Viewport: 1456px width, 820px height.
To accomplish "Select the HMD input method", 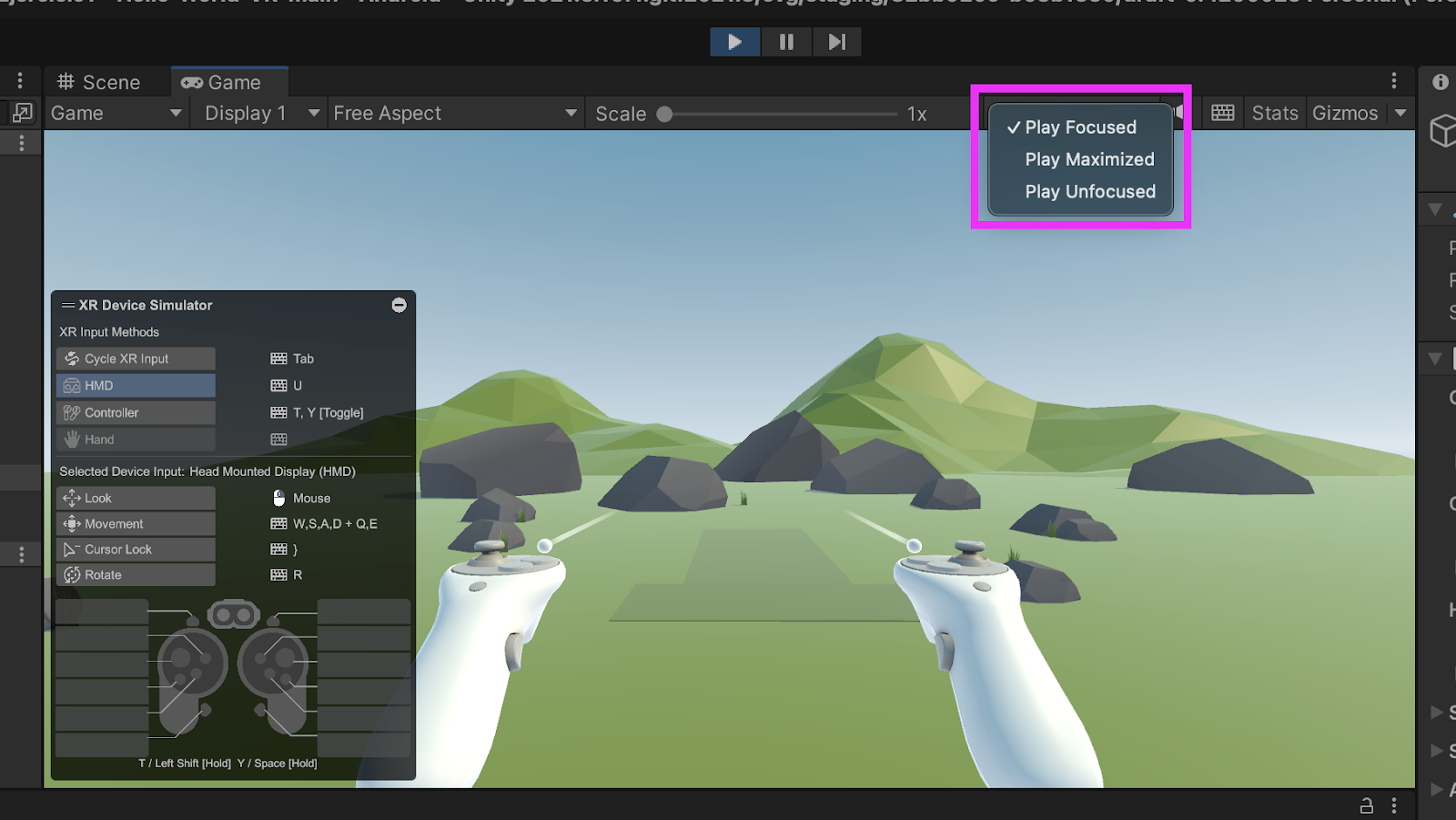I will pos(136,386).
